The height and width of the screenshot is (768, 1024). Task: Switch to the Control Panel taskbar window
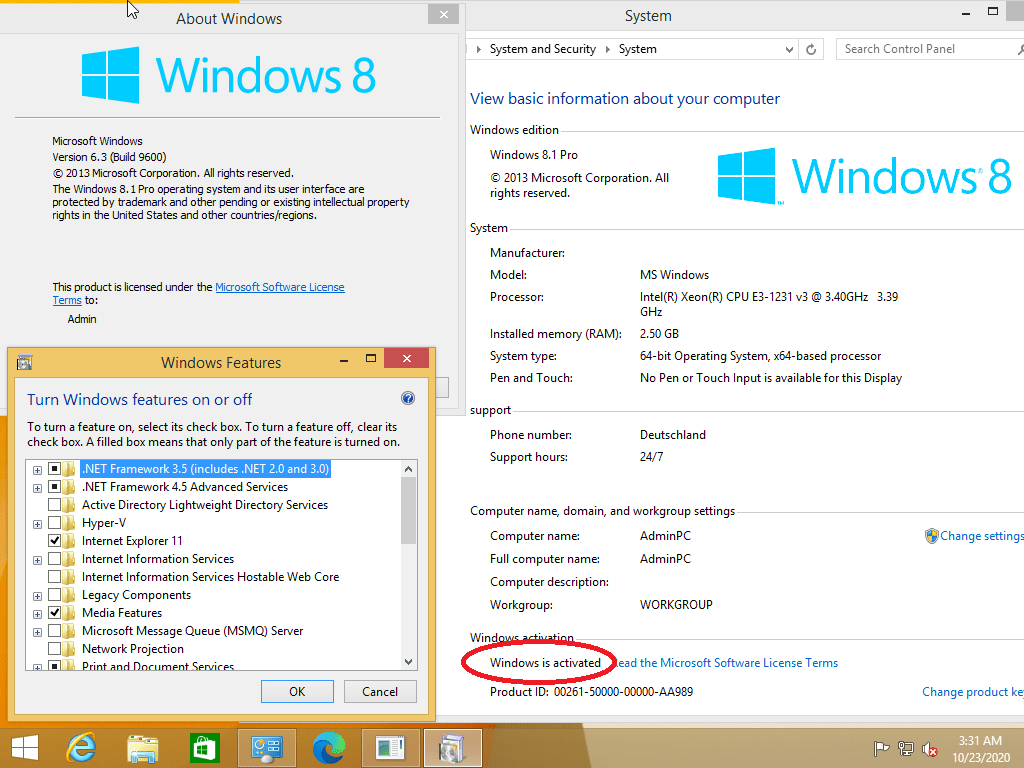266,748
